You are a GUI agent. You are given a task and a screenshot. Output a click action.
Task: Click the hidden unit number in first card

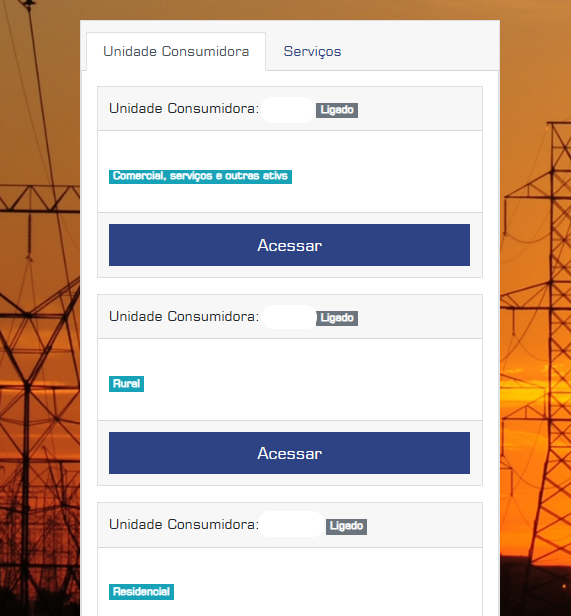288,110
